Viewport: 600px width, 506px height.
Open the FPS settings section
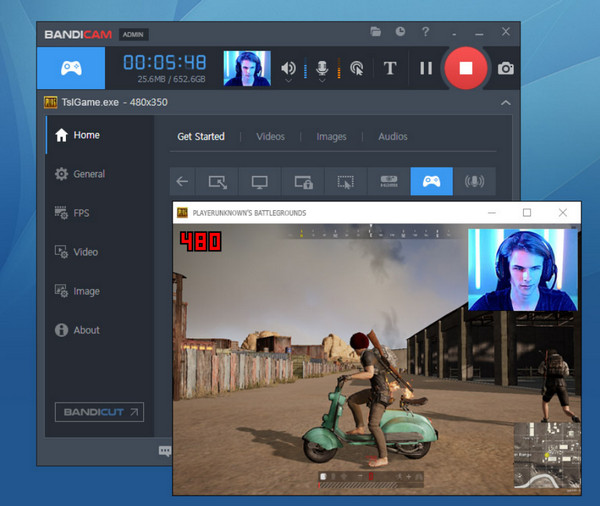coord(100,213)
